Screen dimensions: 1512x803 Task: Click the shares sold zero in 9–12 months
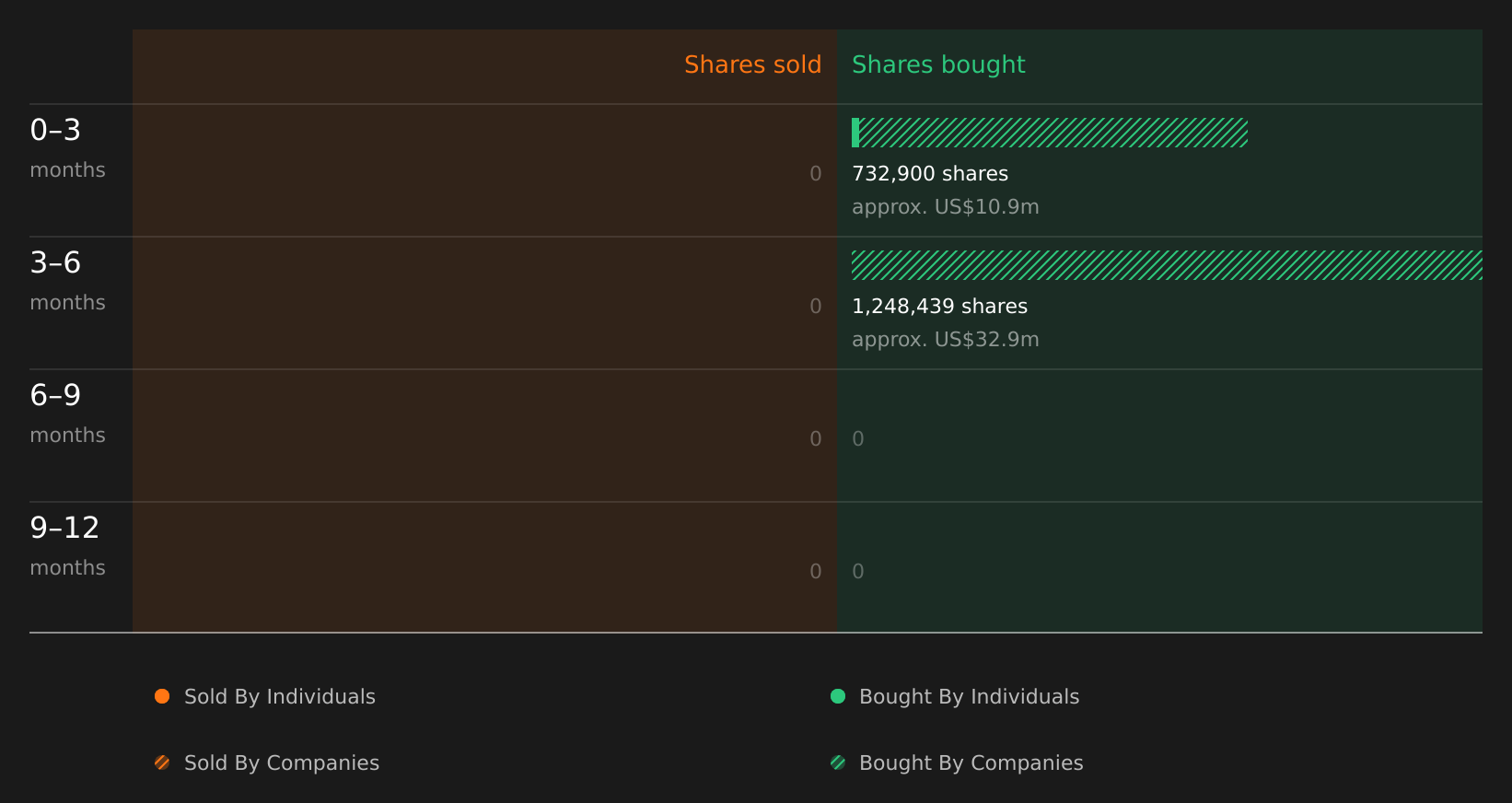pyautogui.click(x=816, y=572)
